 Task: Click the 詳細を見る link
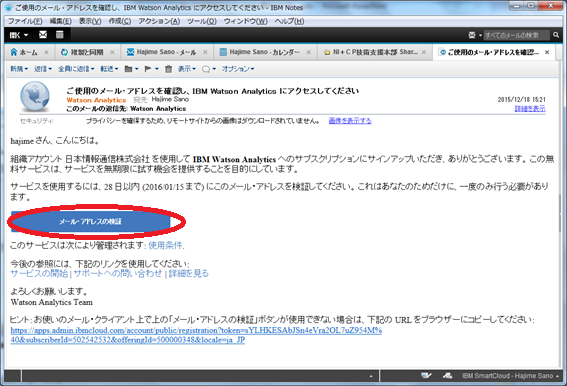[189, 273]
